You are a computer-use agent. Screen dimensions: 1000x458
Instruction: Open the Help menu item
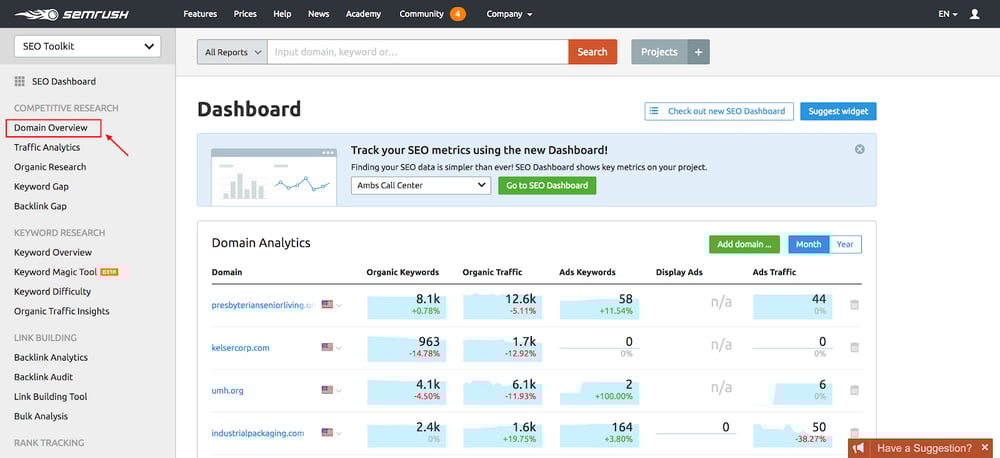(282, 14)
